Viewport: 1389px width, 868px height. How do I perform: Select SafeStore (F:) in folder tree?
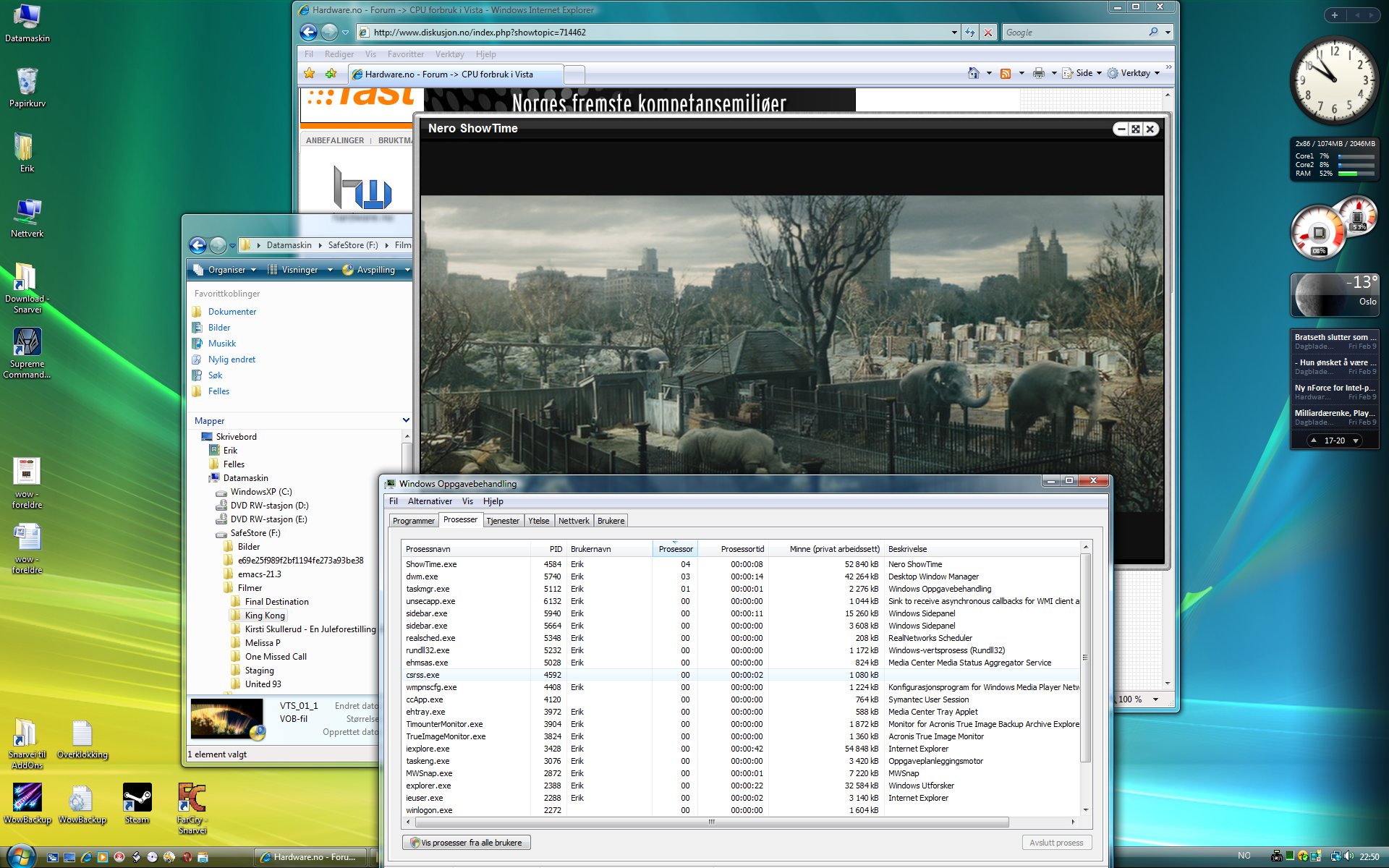point(255,533)
